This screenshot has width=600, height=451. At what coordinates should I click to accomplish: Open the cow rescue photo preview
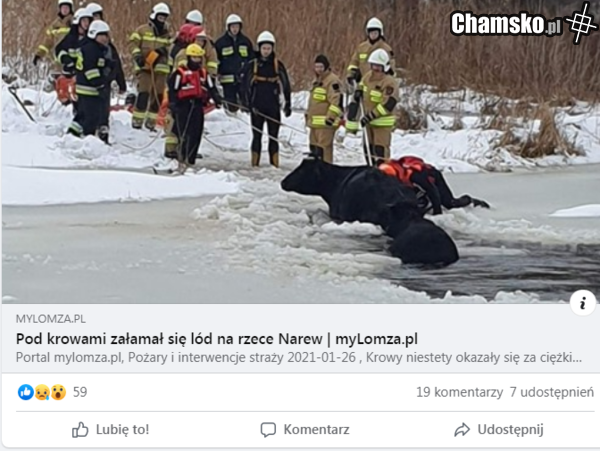point(300,152)
